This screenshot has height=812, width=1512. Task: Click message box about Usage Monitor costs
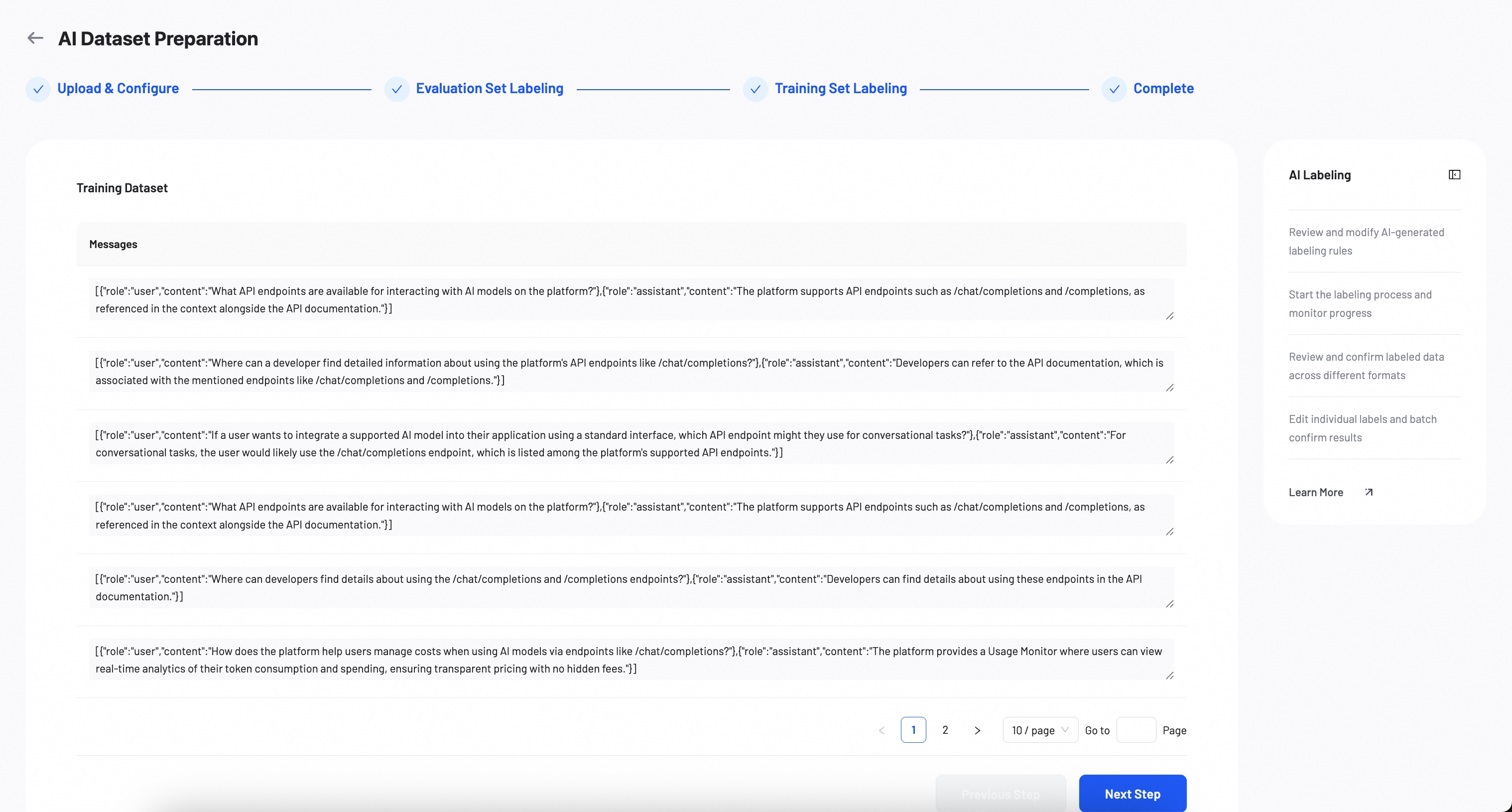pos(631,660)
